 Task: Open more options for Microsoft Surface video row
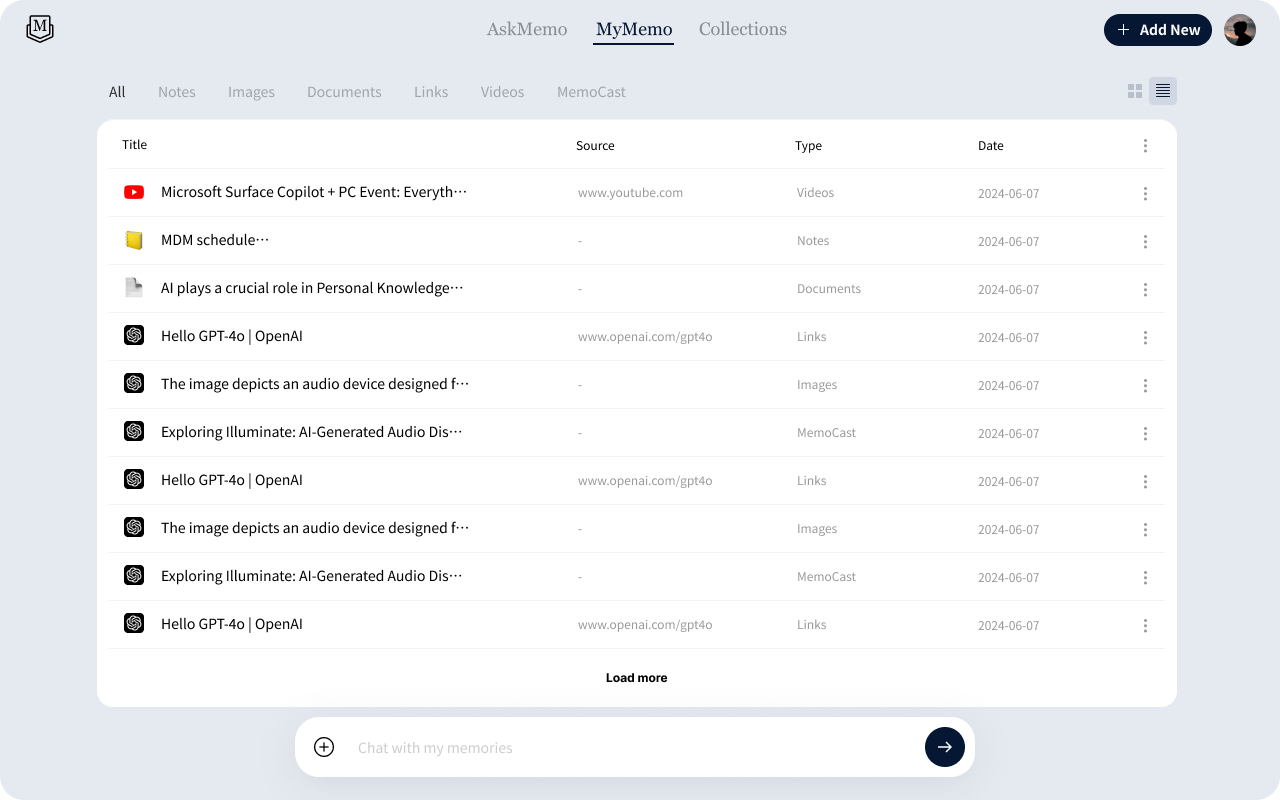coord(1145,193)
